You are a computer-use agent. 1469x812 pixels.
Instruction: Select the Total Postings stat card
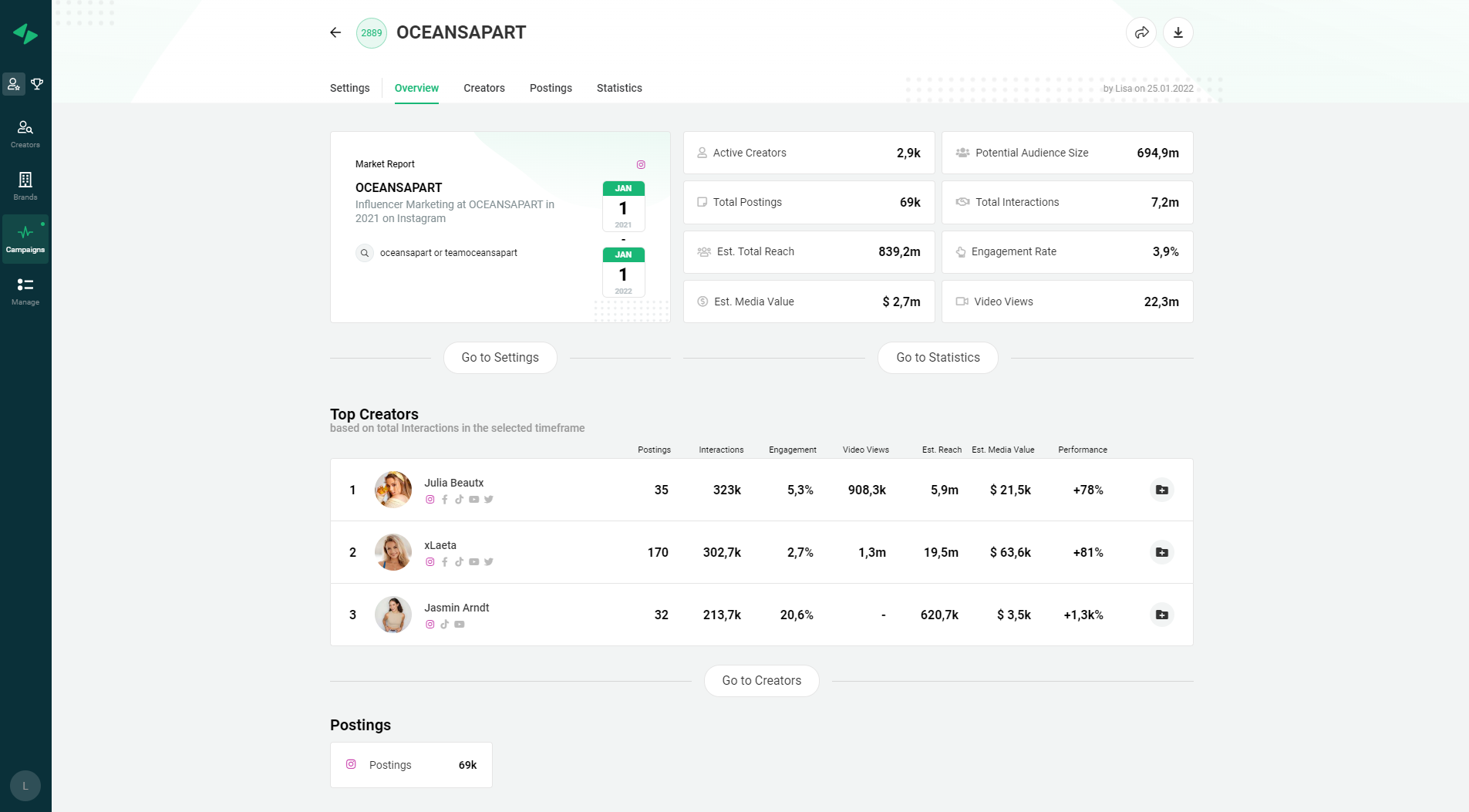809,202
